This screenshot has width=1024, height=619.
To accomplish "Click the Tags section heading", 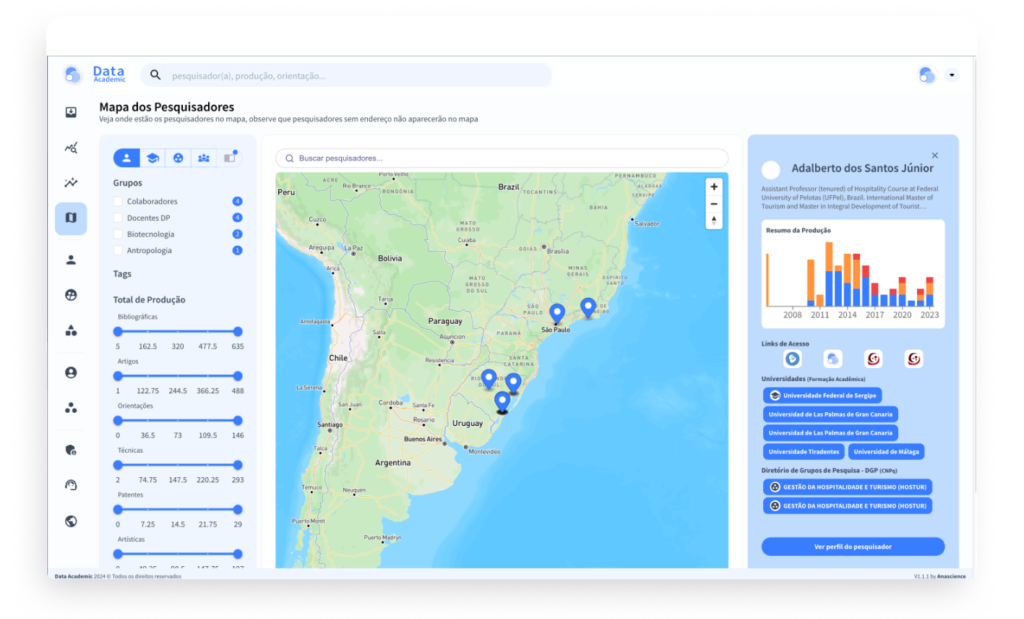I will (122, 274).
